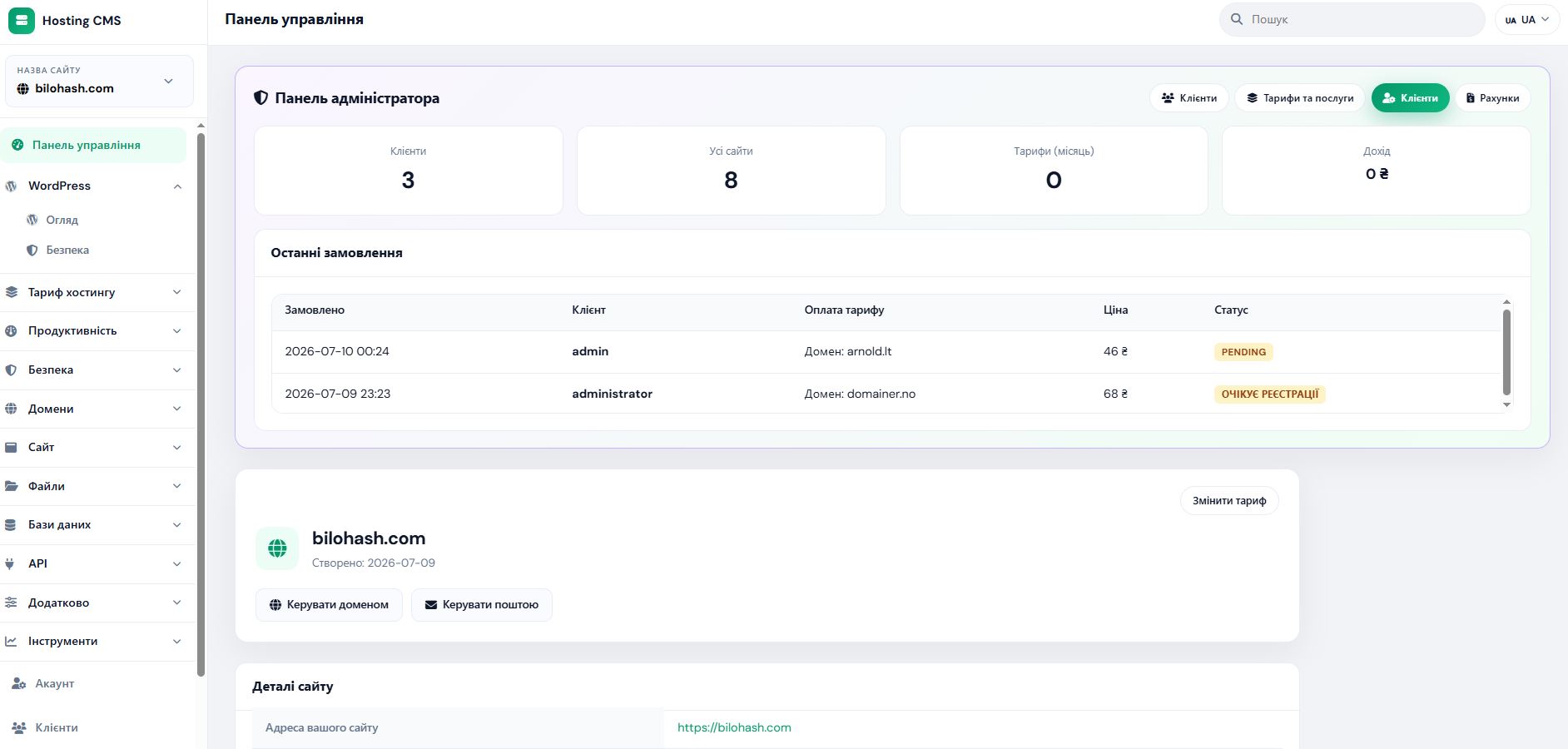The image size is (1568, 749).
Task: Open the Акаунт menu item
Action: coord(54,683)
